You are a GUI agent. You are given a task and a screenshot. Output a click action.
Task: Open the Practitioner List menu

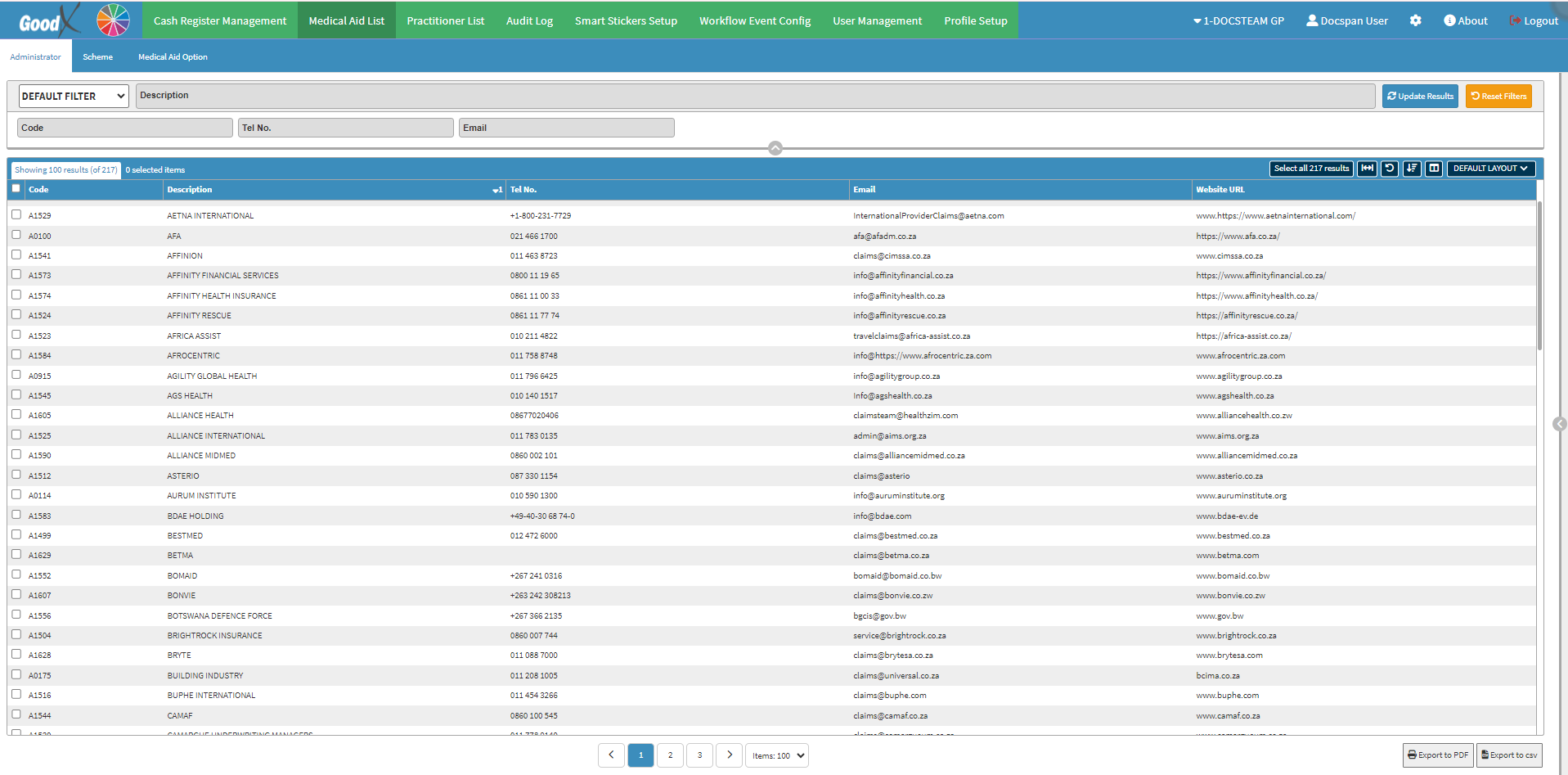[x=445, y=20]
